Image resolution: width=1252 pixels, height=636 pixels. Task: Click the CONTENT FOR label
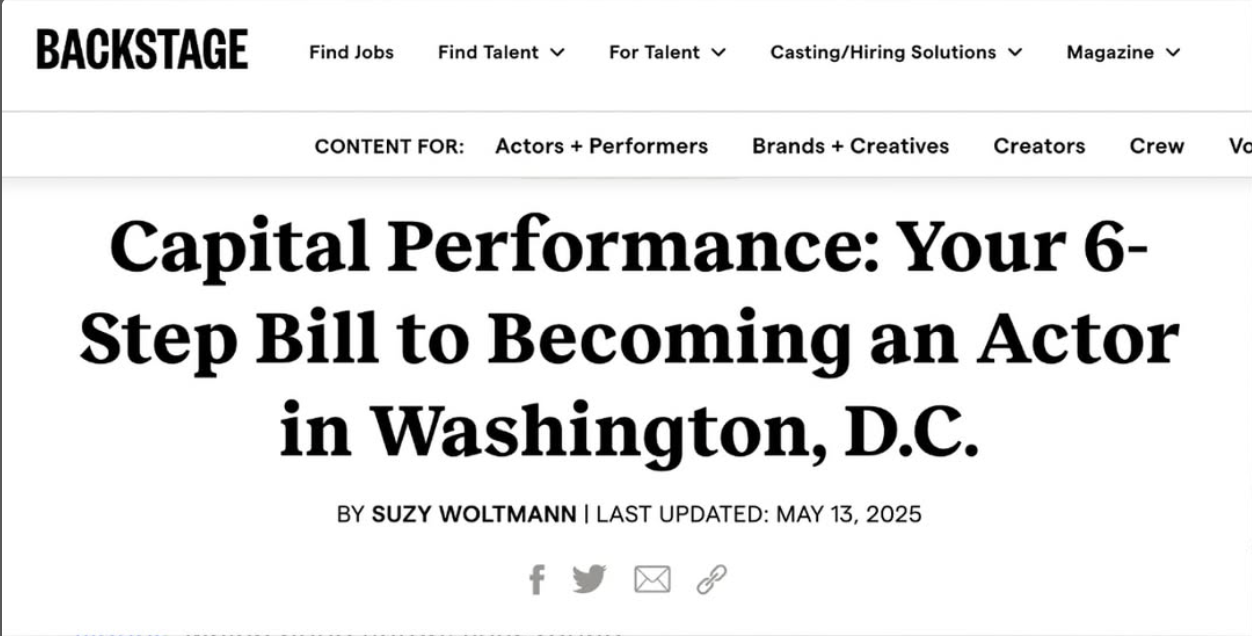[x=389, y=146]
